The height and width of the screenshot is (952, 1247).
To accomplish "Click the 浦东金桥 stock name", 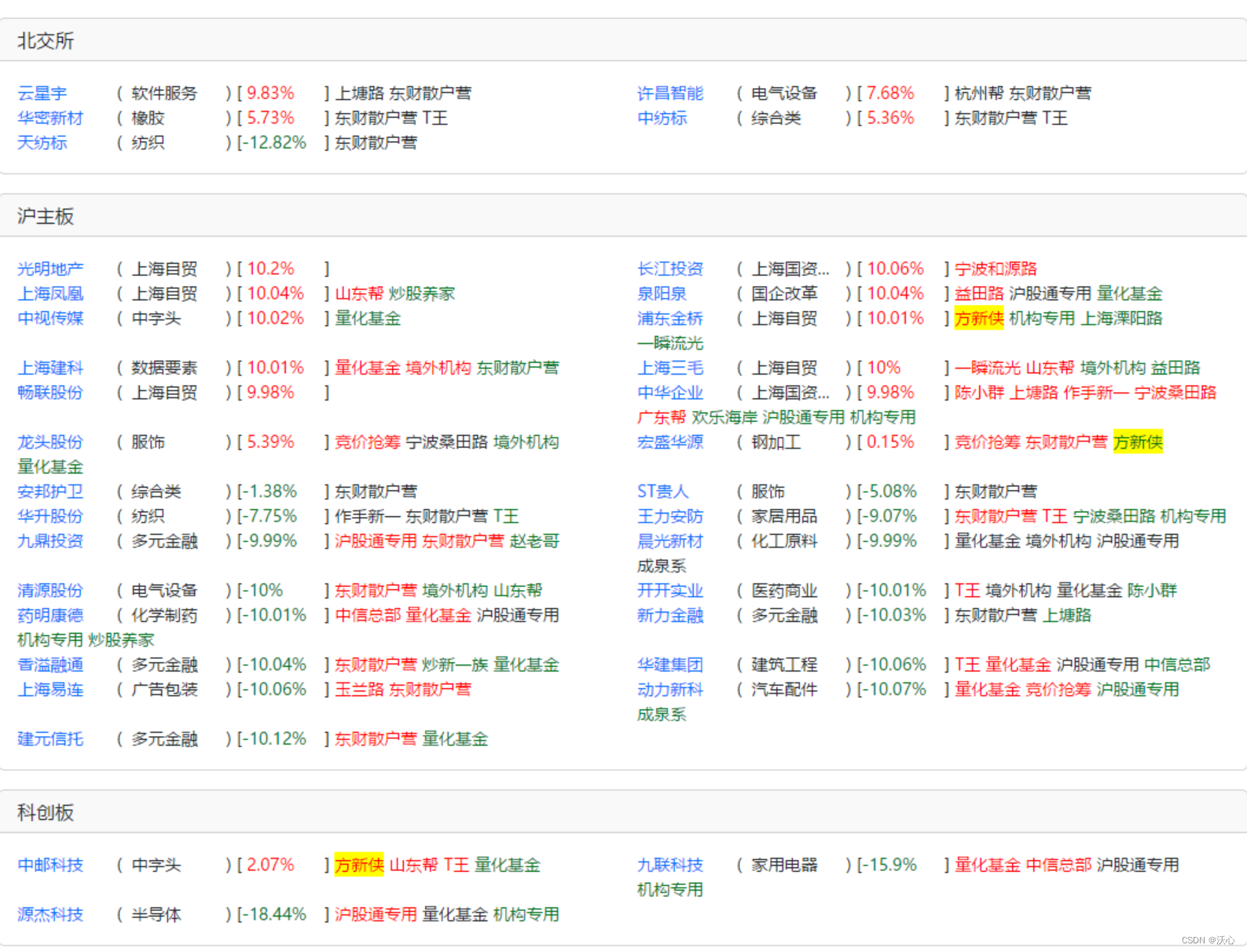I will tap(670, 318).
